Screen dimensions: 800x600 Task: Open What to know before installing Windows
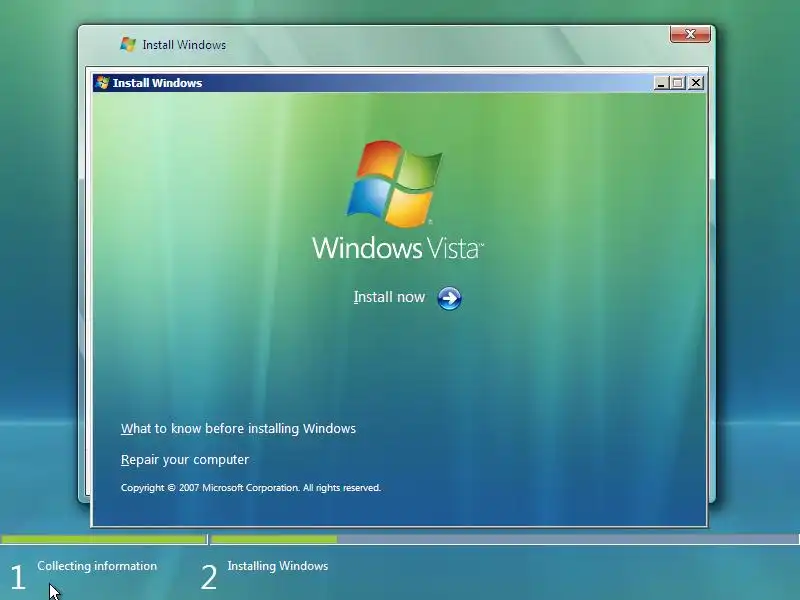pyautogui.click(x=238, y=429)
